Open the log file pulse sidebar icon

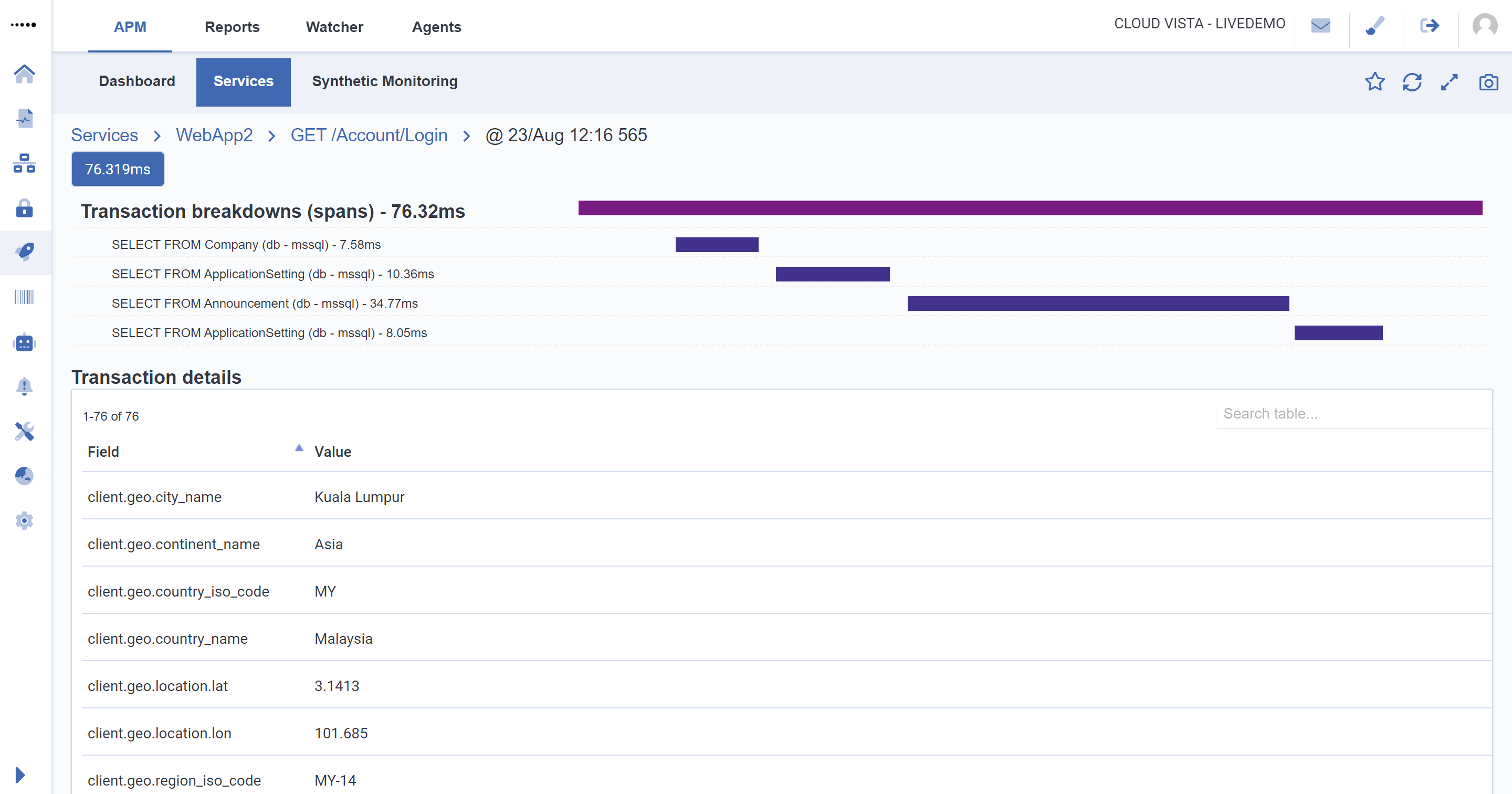click(x=24, y=119)
